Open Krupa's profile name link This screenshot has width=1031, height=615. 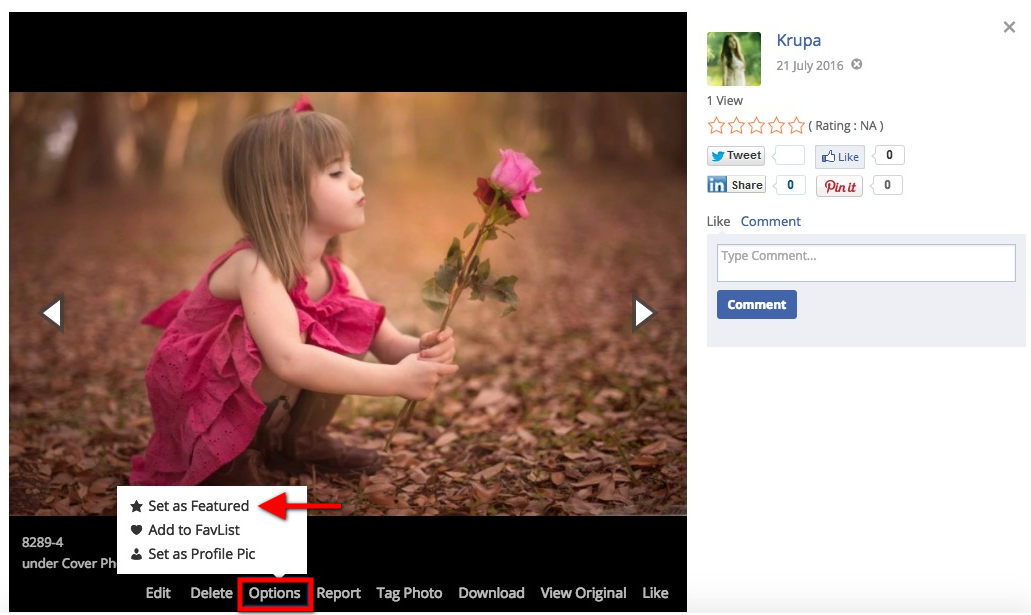tap(798, 41)
